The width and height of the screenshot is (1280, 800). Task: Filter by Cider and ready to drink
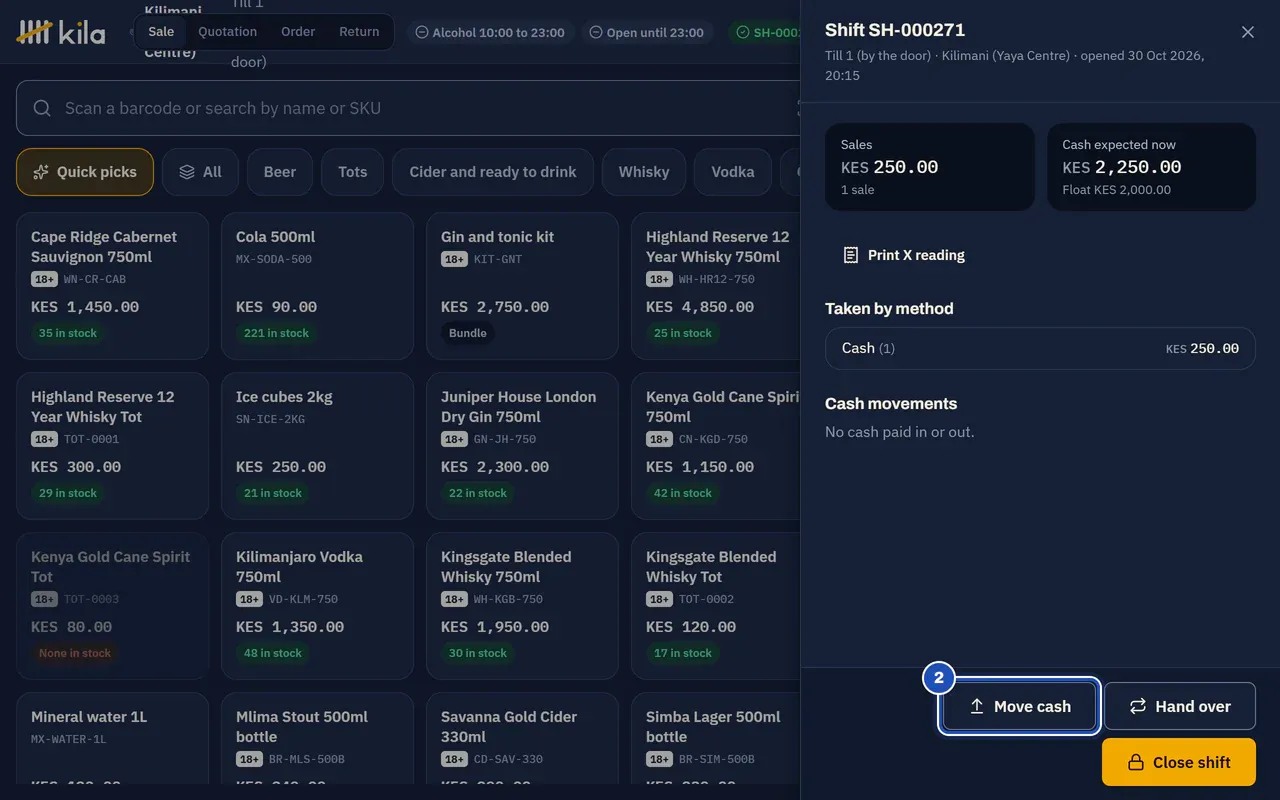[493, 172]
